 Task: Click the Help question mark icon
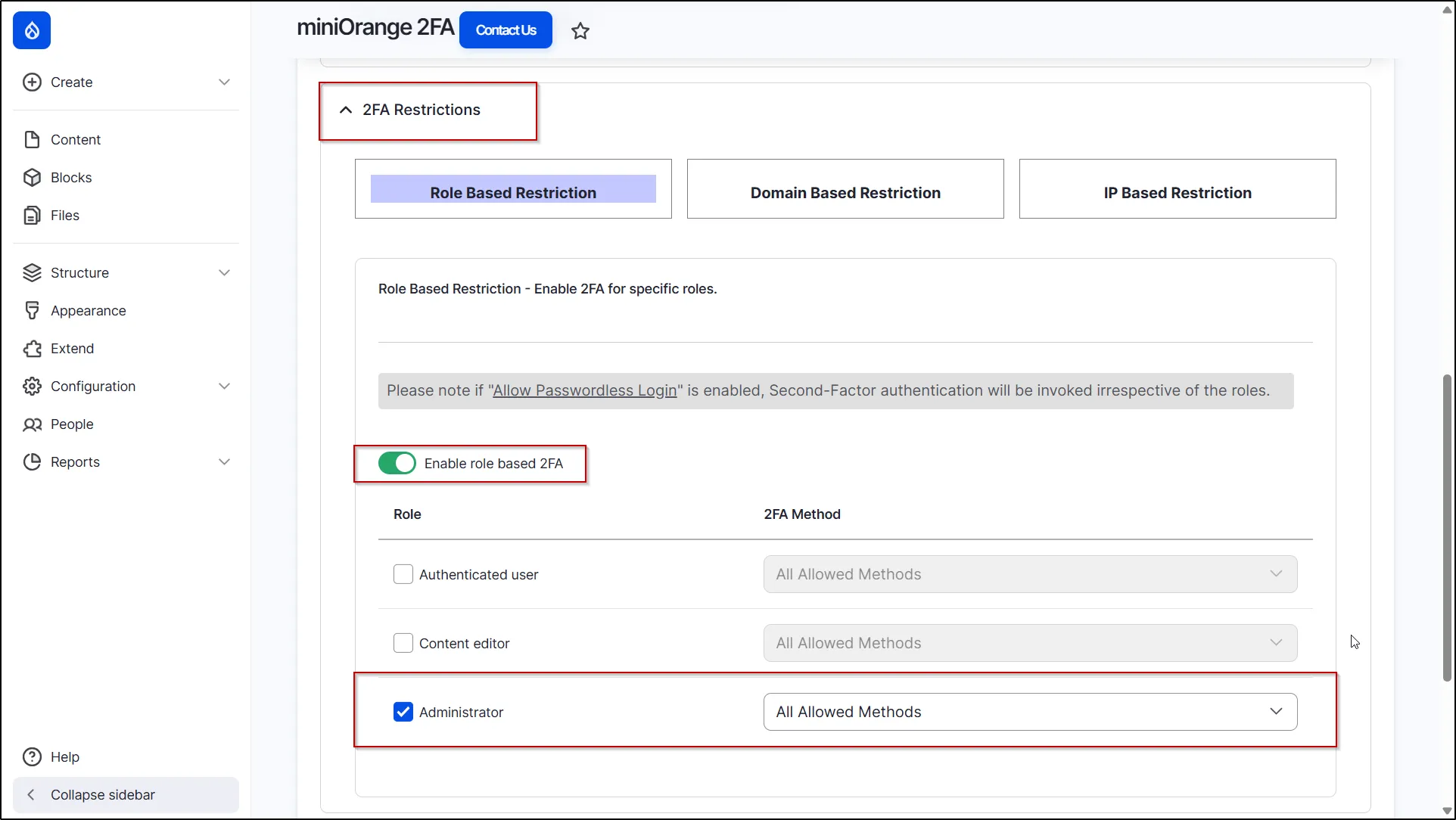click(32, 756)
